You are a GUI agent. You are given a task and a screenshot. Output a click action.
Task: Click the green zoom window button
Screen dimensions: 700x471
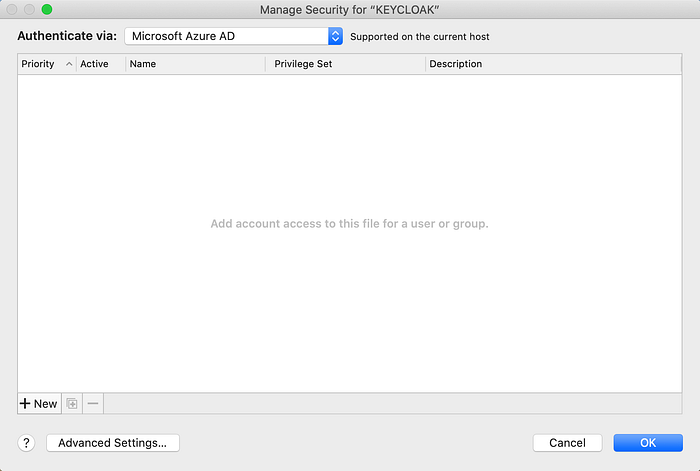tap(47, 9)
